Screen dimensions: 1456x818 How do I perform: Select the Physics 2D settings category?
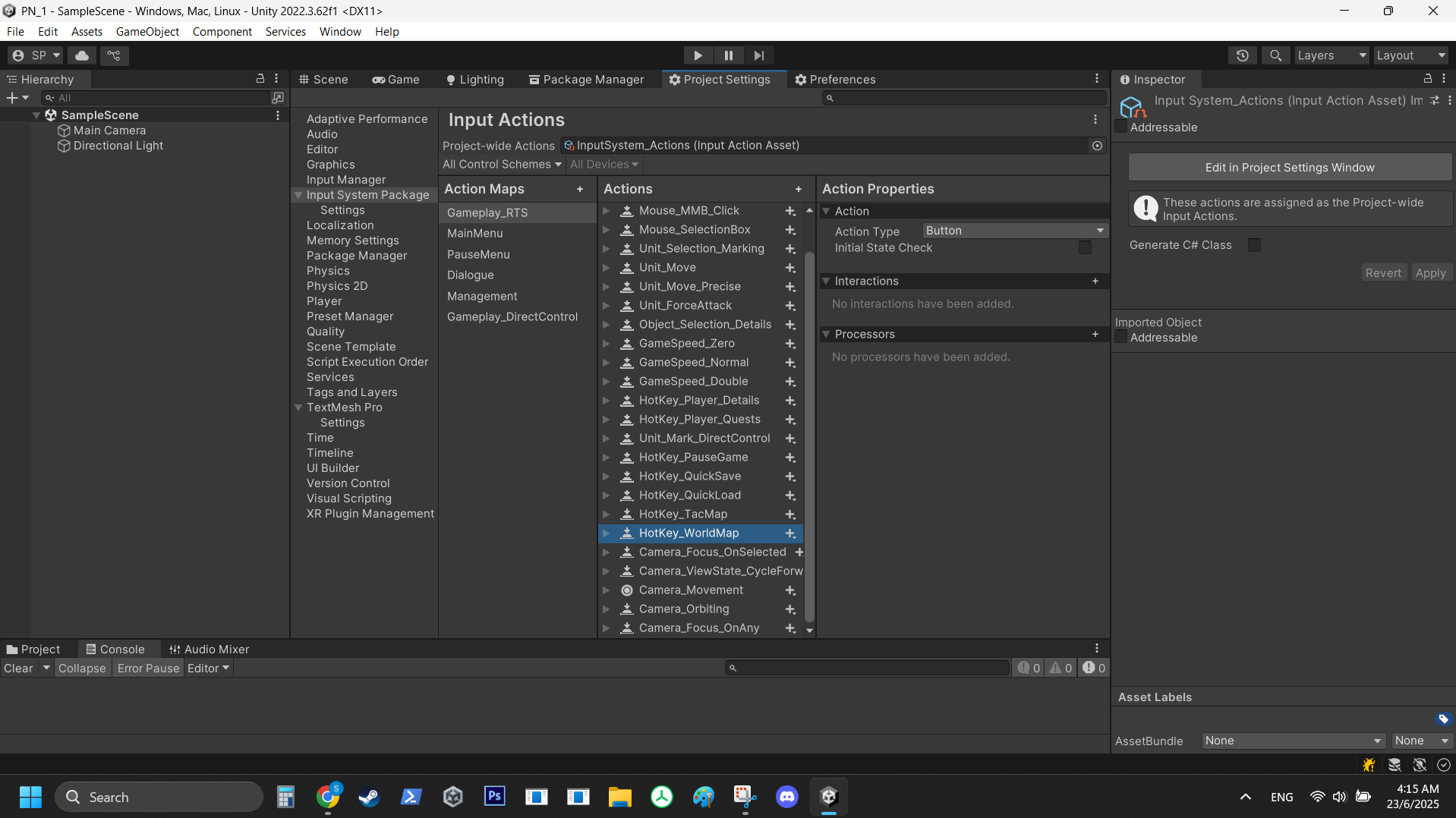click(337, 286)
